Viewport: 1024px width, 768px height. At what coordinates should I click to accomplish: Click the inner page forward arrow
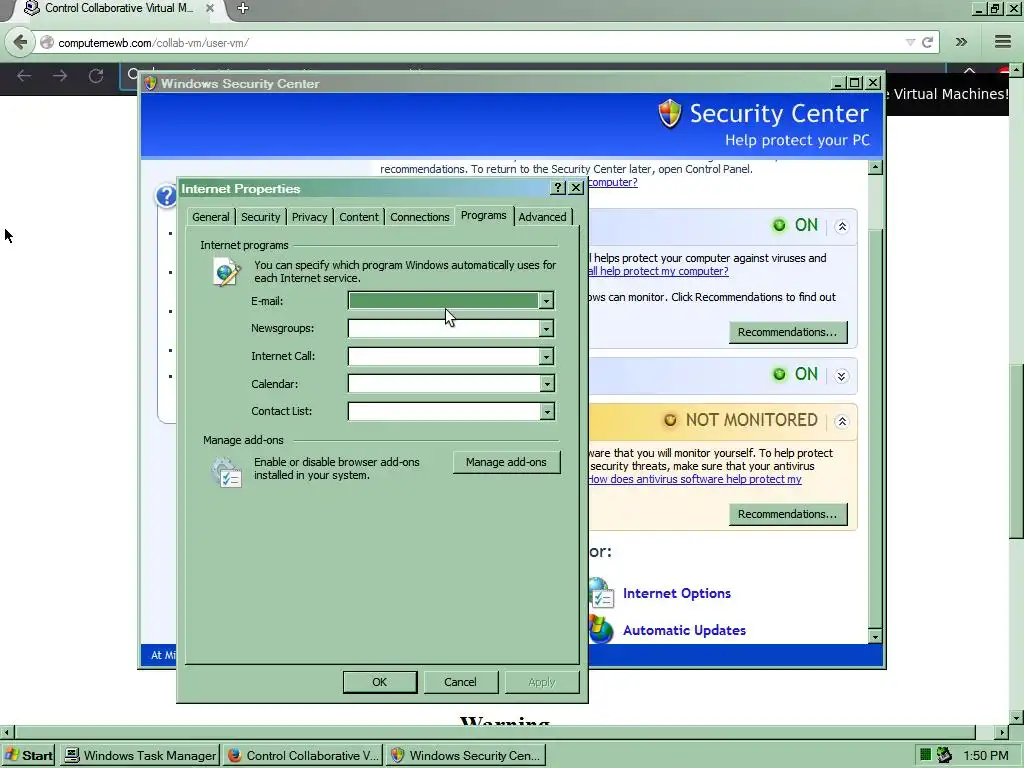[x=60, y=76]
